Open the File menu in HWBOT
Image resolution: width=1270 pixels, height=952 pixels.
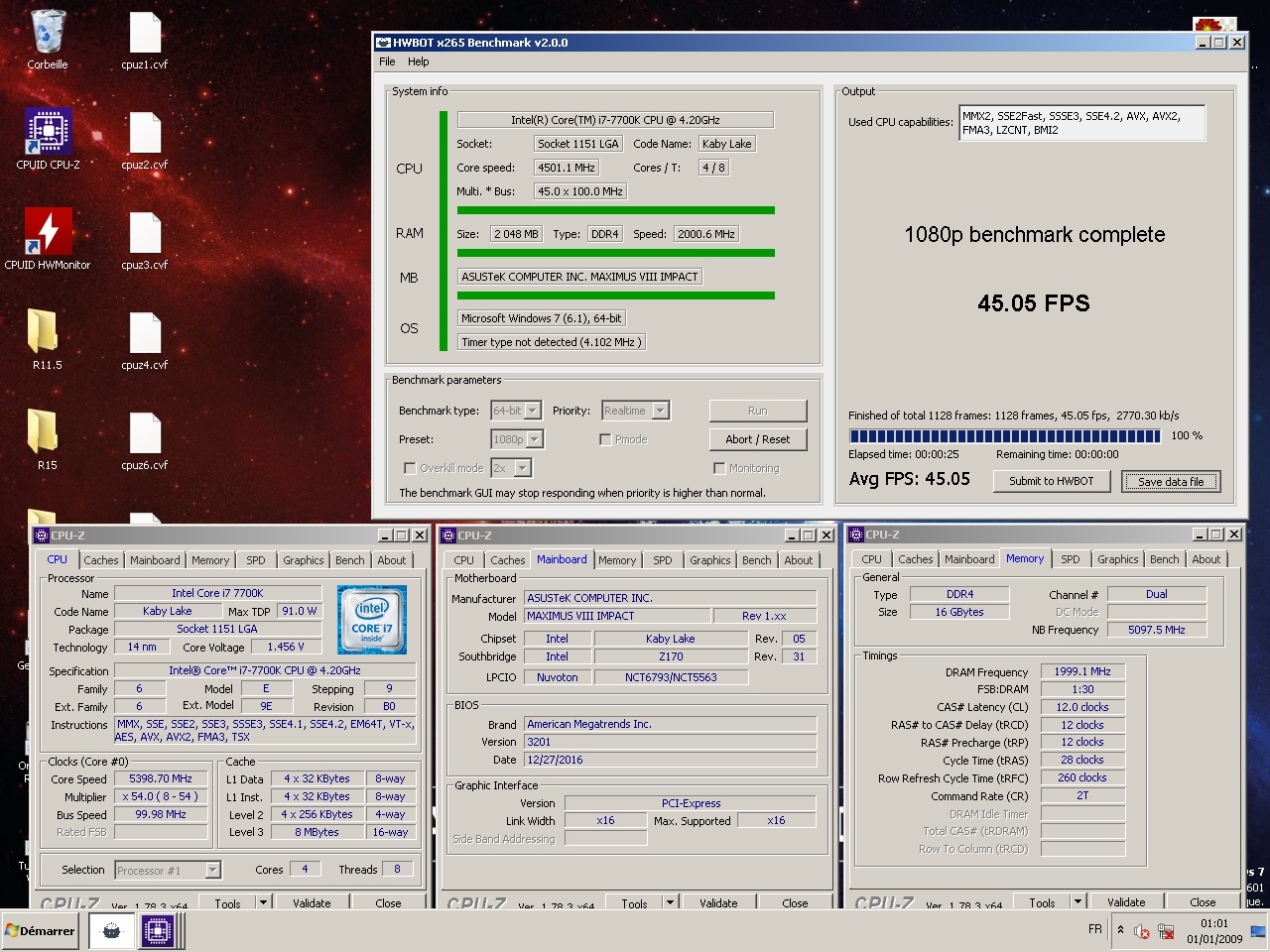[x=387, y=61]
